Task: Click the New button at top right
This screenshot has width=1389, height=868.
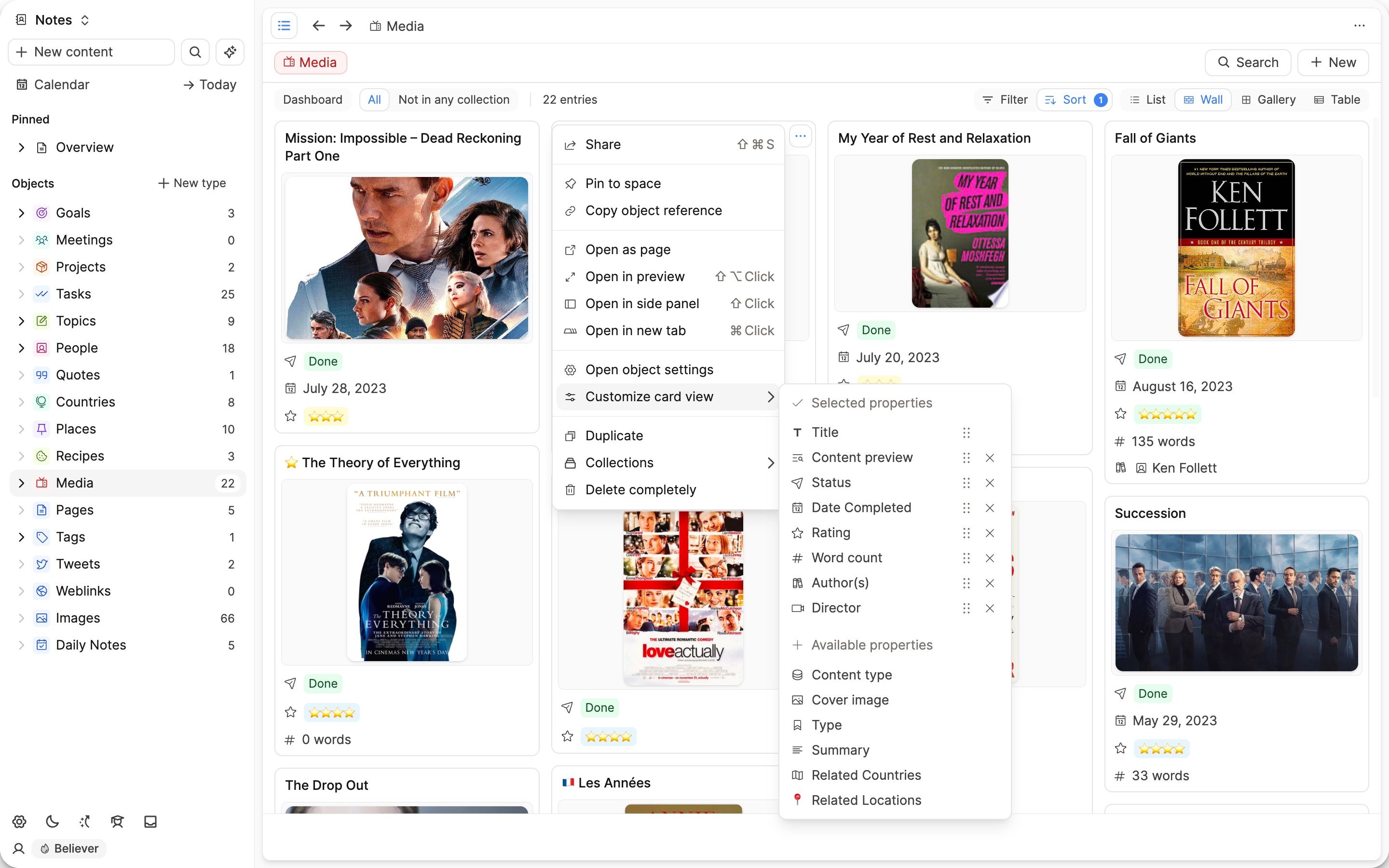Action: point(1333,62)
